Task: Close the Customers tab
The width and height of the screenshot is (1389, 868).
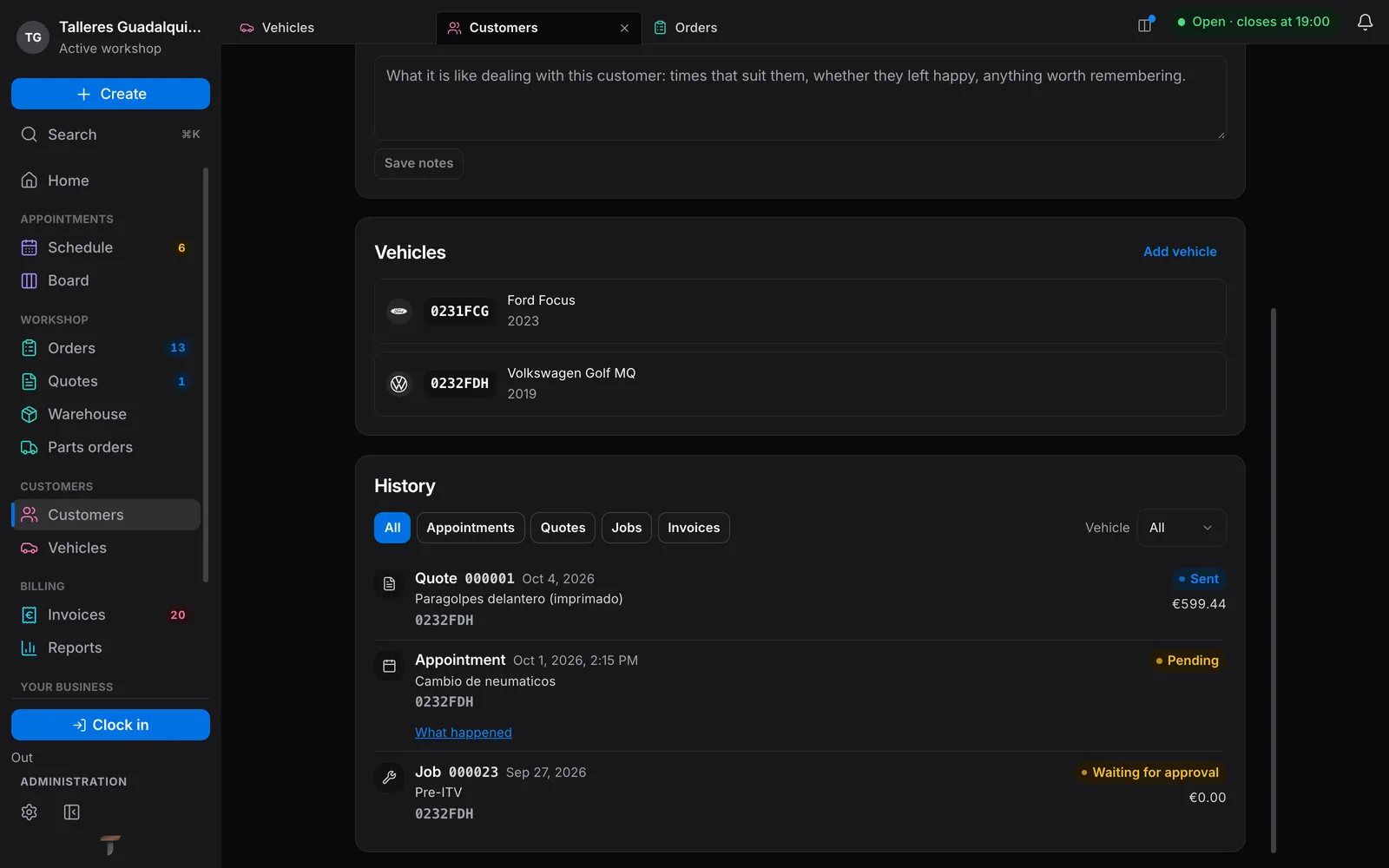Action: click(x=624, y=28)
